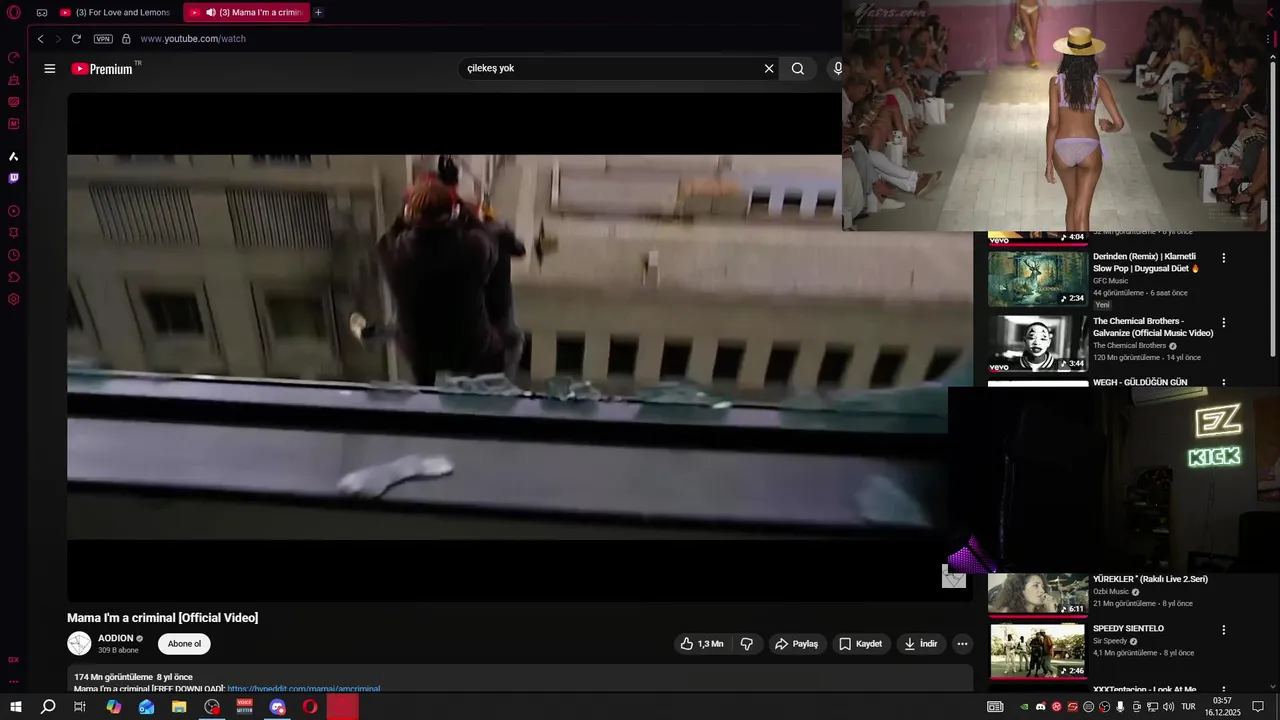Open options for Derinden (Remix) video

[x=1223, y=258]
